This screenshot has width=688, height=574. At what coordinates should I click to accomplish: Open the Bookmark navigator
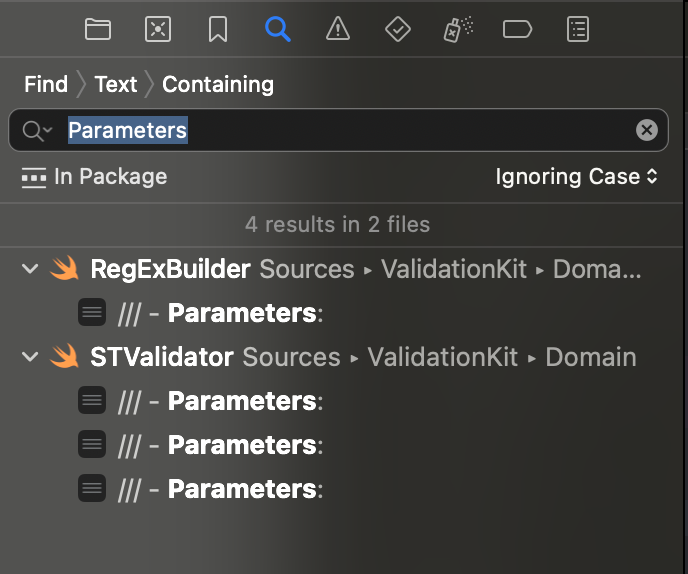[218, 29]
